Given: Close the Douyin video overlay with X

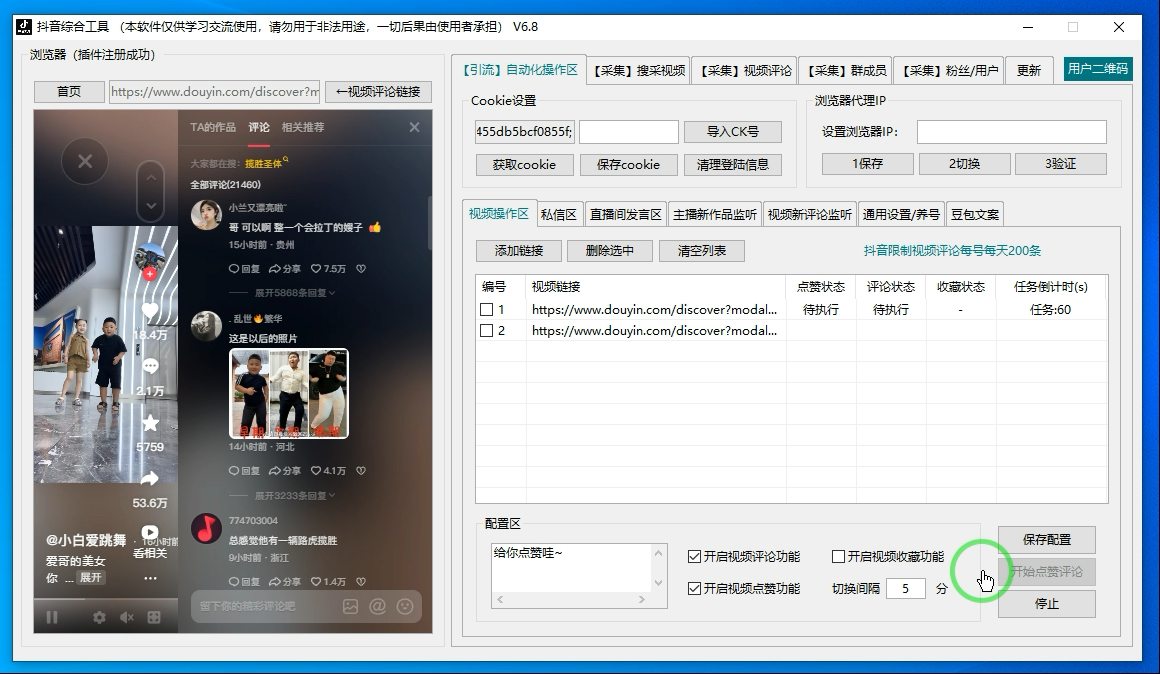Looking at the screenshot, I should click(x=85, y=161).
